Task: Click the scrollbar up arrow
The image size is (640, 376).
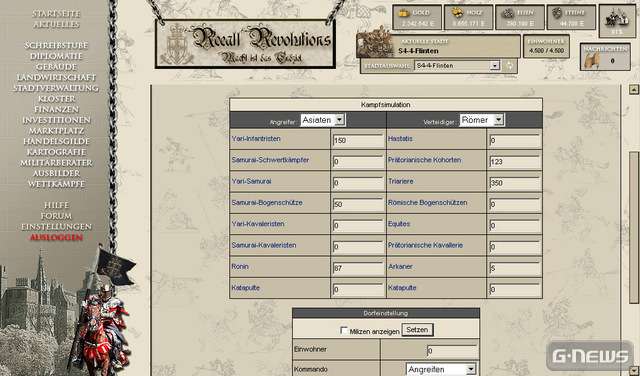Action: click(633, 89)
